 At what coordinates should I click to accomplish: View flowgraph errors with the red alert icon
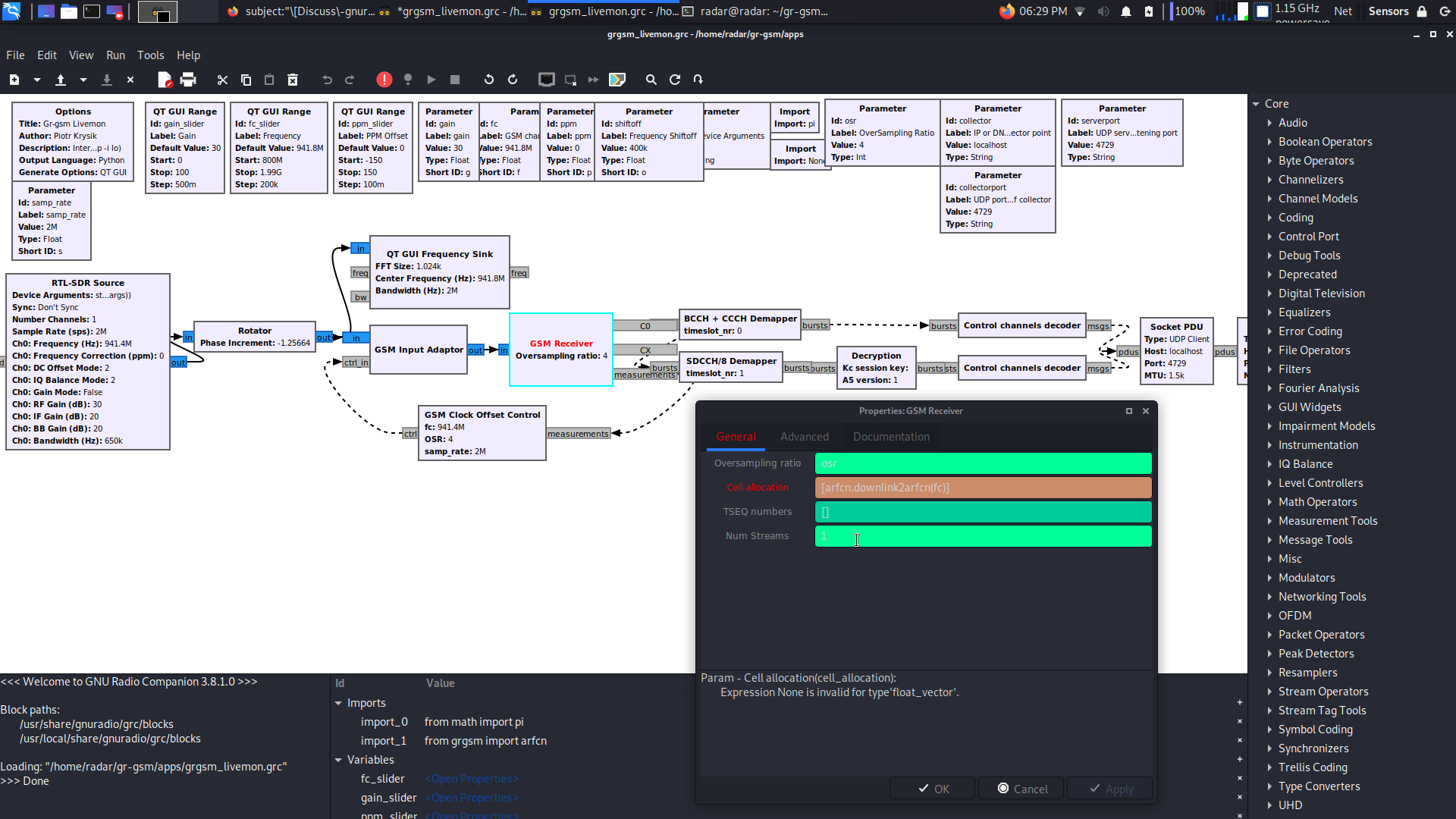click(384, 80)
